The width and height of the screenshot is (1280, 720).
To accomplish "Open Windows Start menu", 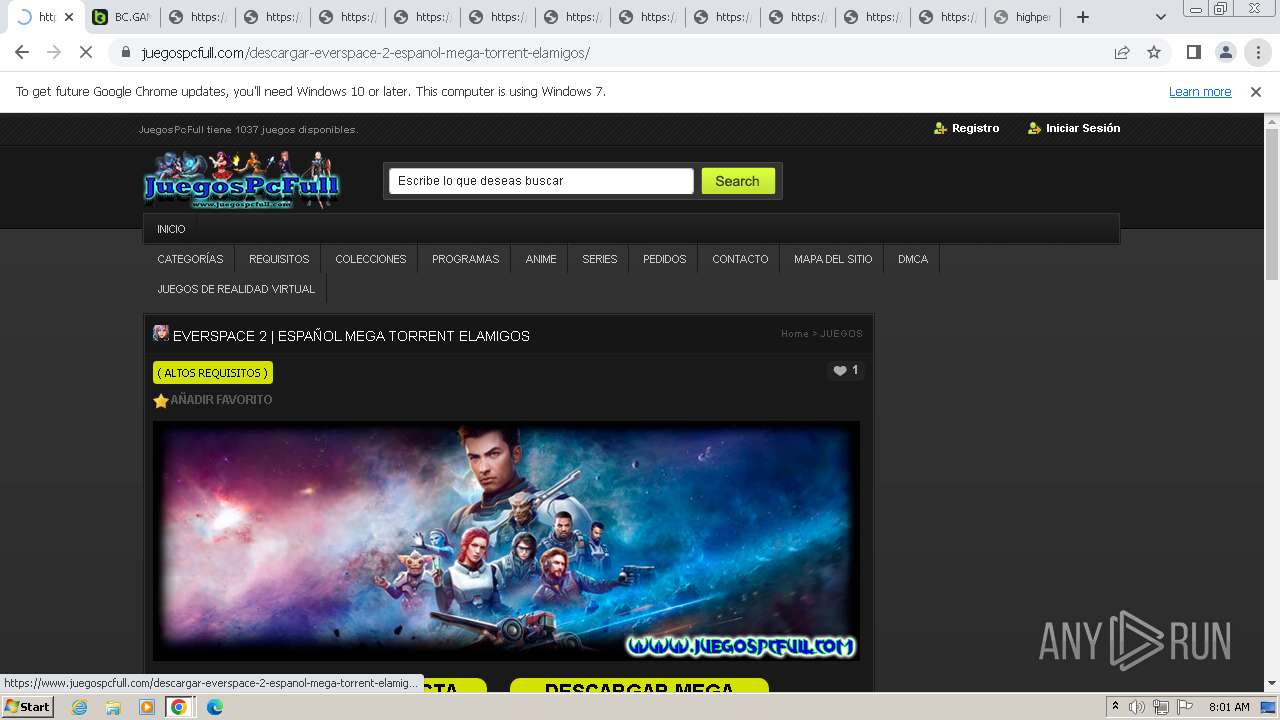I will pos(28,707).
